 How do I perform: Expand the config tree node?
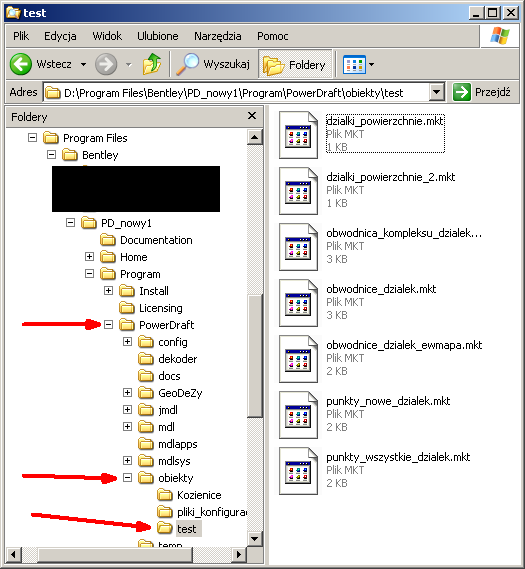coord(127,341)
